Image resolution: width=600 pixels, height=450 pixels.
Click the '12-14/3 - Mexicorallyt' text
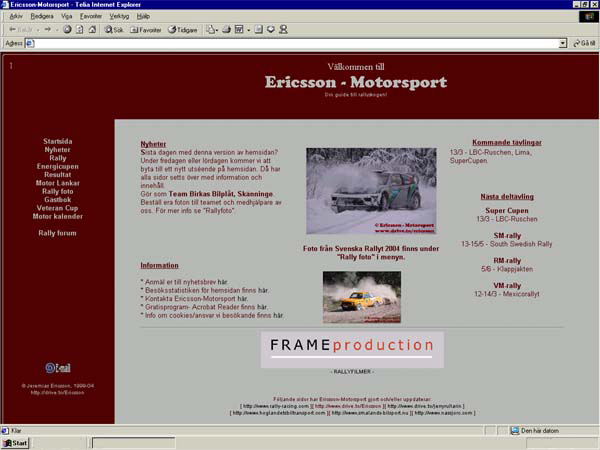click(507, 294)
